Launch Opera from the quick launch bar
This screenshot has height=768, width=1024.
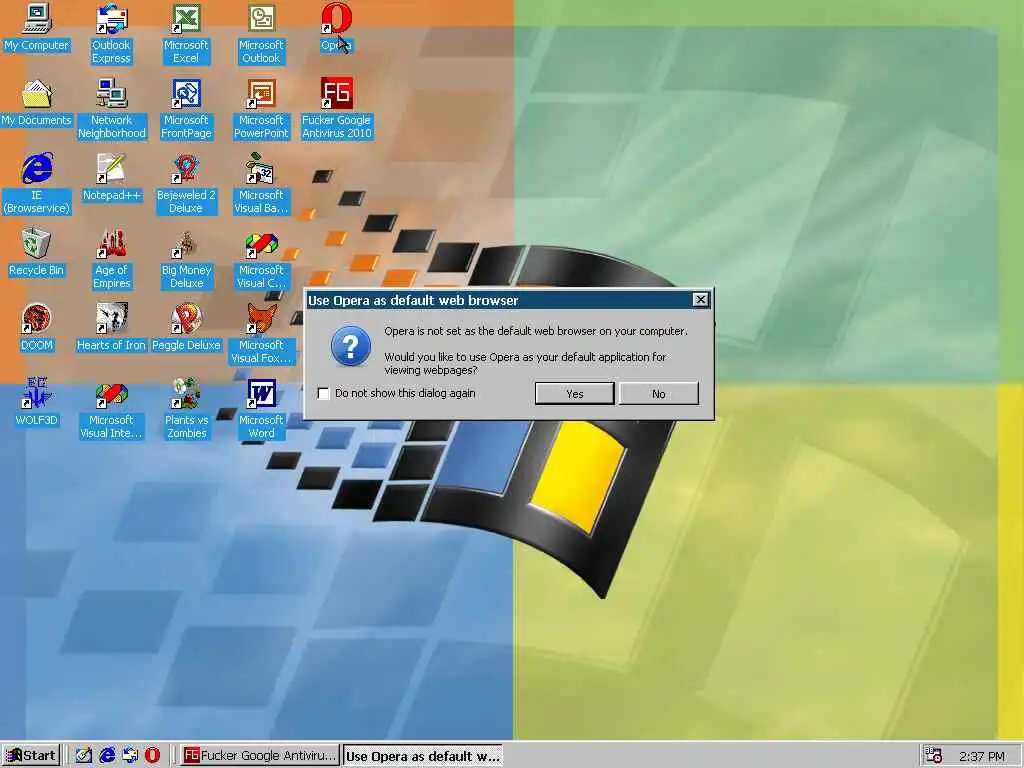(x=152, y=756)
